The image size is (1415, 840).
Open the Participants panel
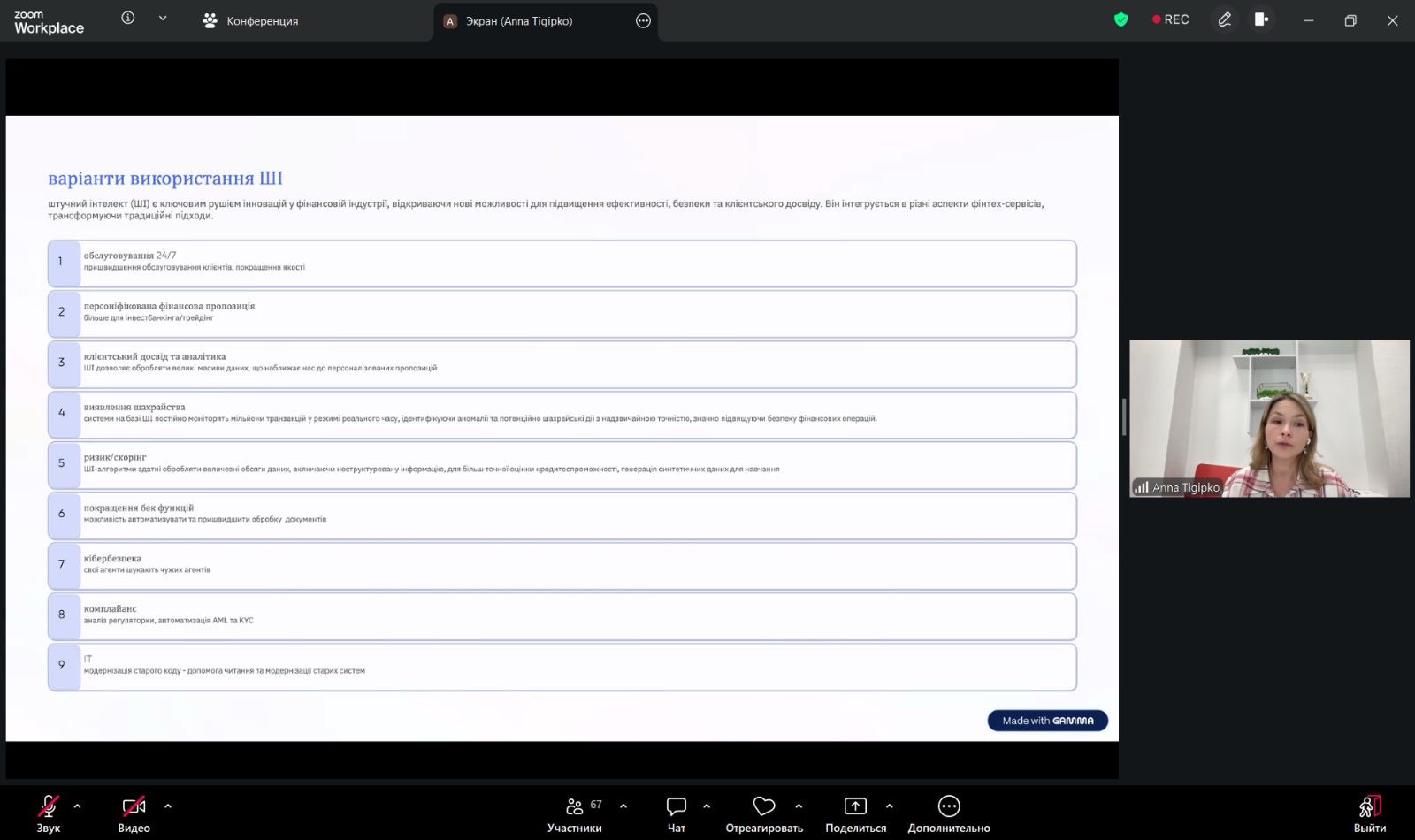point(575,813)
